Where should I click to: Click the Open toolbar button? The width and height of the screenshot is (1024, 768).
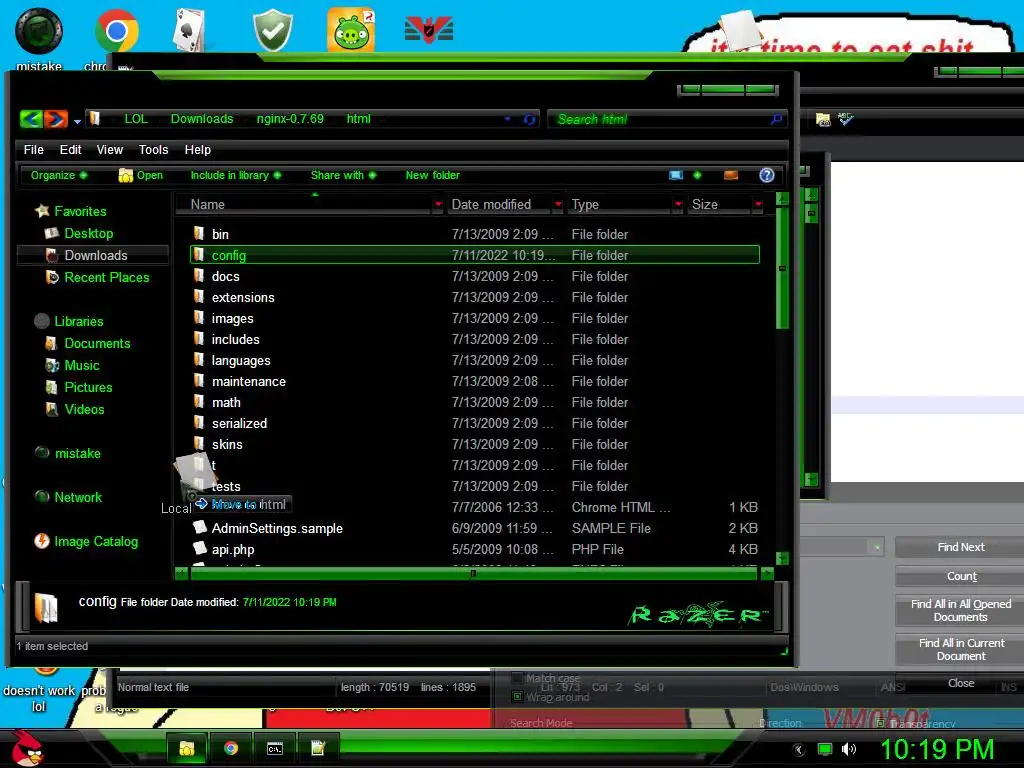pos(140,175)
